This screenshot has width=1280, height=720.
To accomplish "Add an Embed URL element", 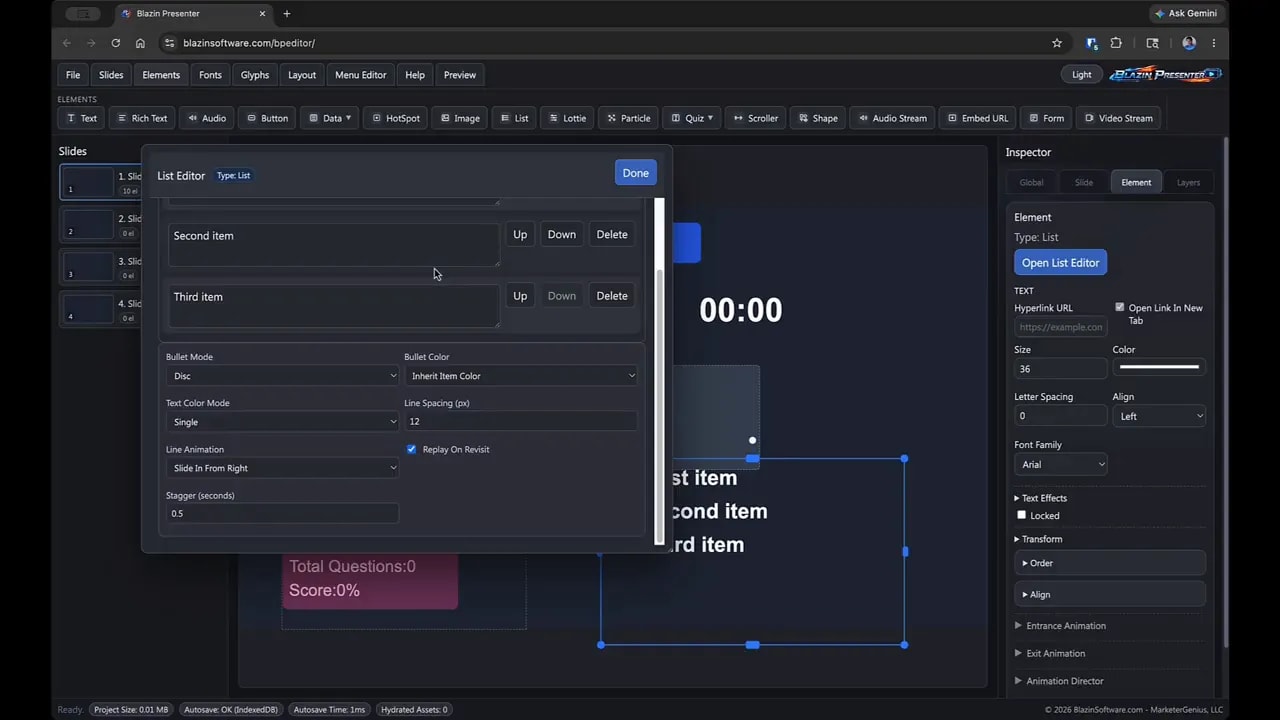I will pyautogui.click(x=977, y=118).
